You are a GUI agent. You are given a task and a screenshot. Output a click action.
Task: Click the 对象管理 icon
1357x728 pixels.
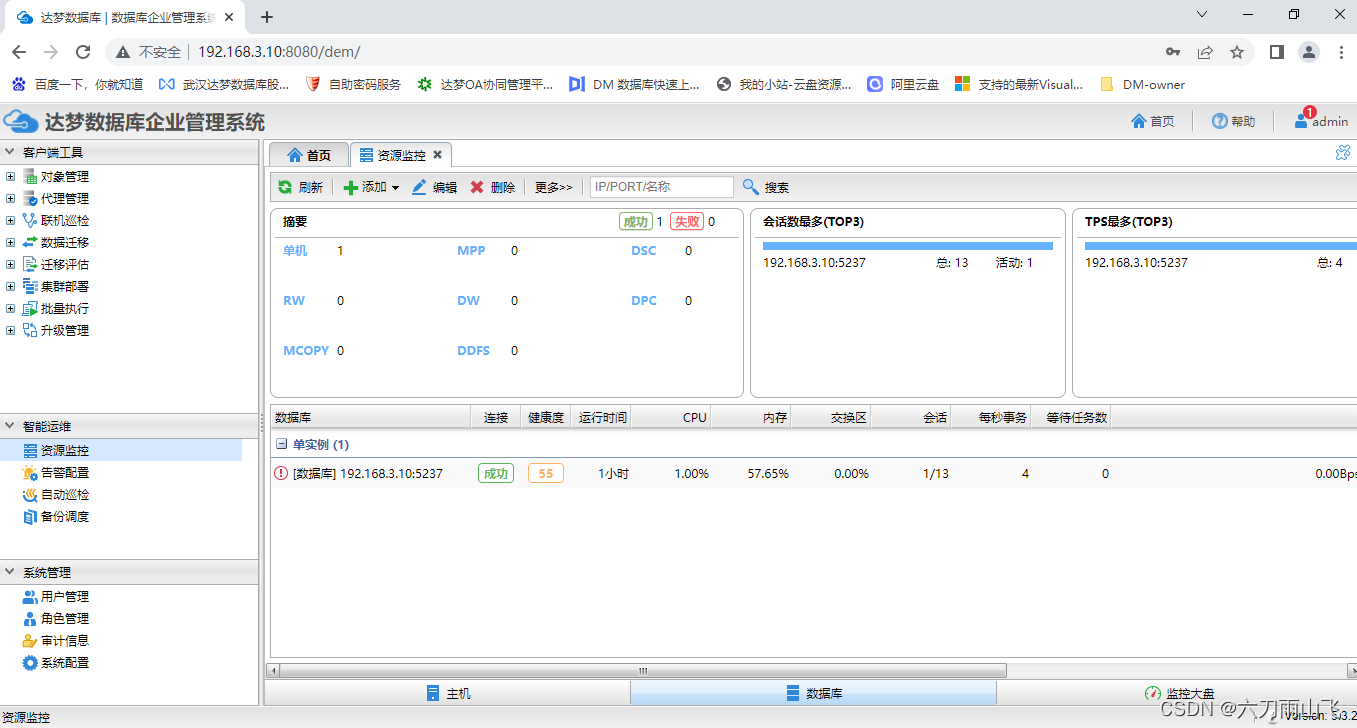[30, 176]
